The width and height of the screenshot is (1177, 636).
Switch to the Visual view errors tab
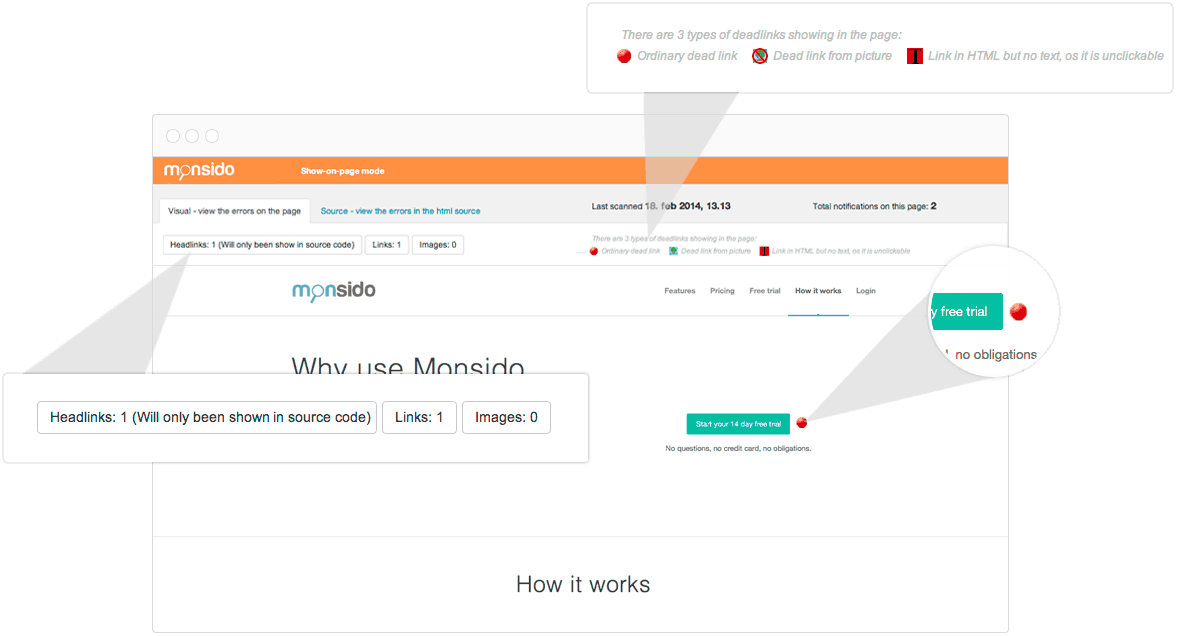pyautogui.click(x=234, y=211)
